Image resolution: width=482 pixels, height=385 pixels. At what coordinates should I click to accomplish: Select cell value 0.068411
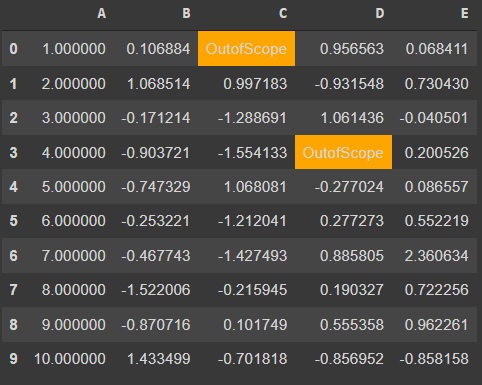tap(437, 49)
